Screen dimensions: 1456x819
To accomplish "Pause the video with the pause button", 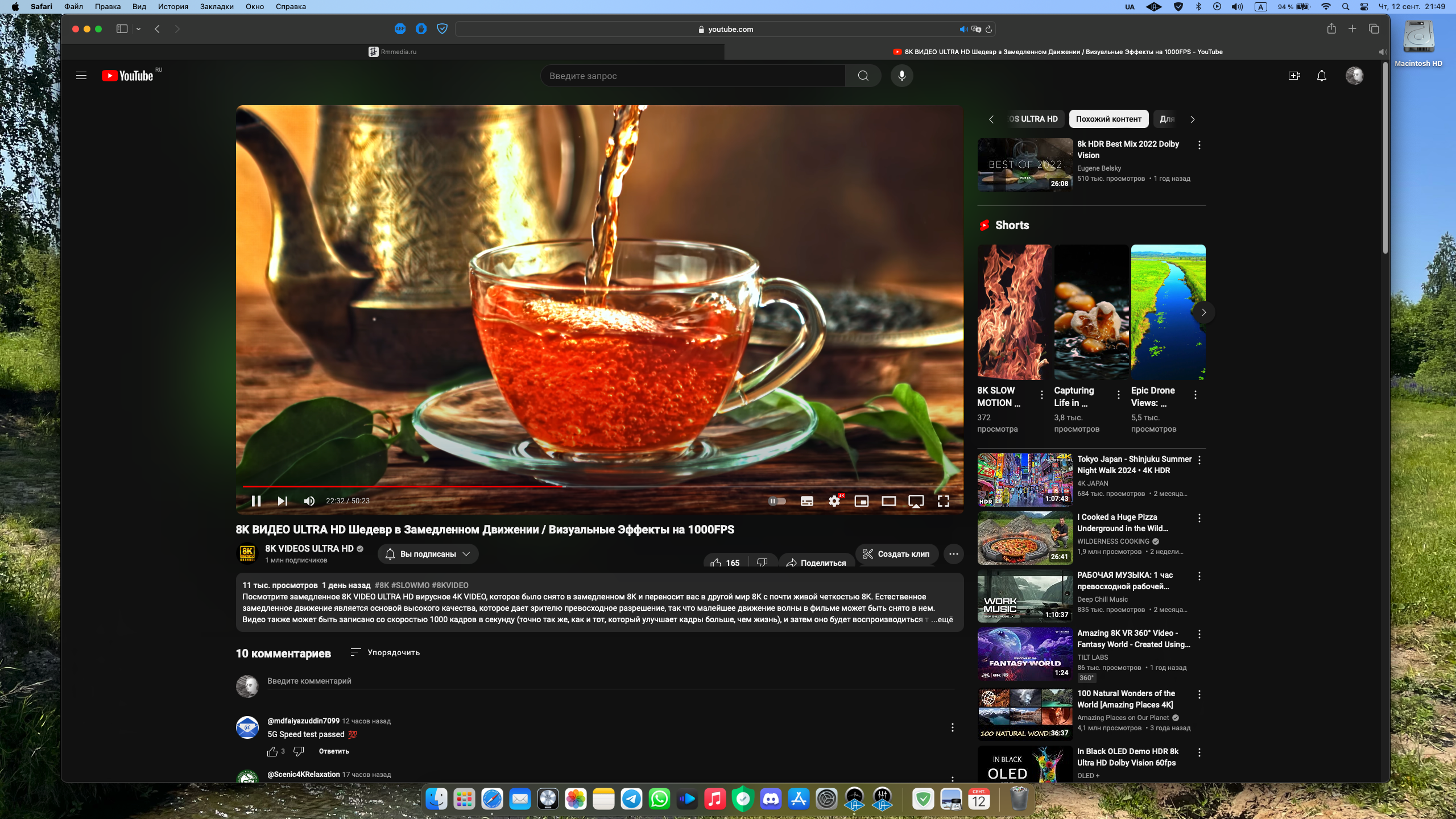I will tap(257, 500).
